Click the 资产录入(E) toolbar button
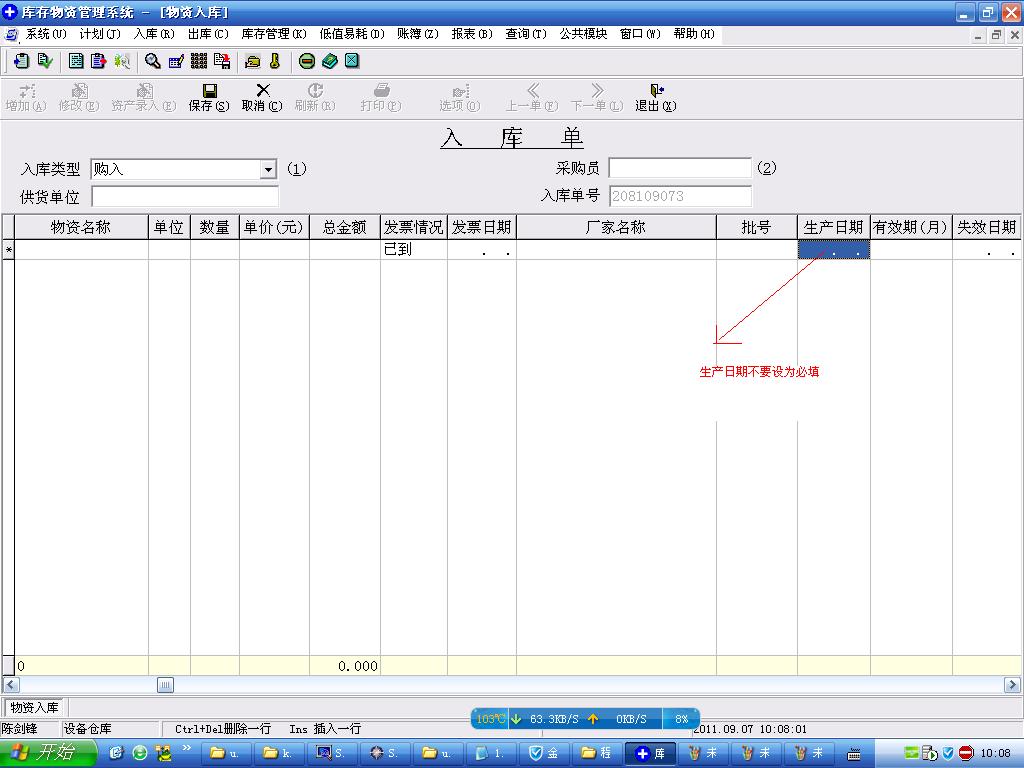The width and height of the screenshot is (1024, 768). pyautogui.click(x=144, y=97)
